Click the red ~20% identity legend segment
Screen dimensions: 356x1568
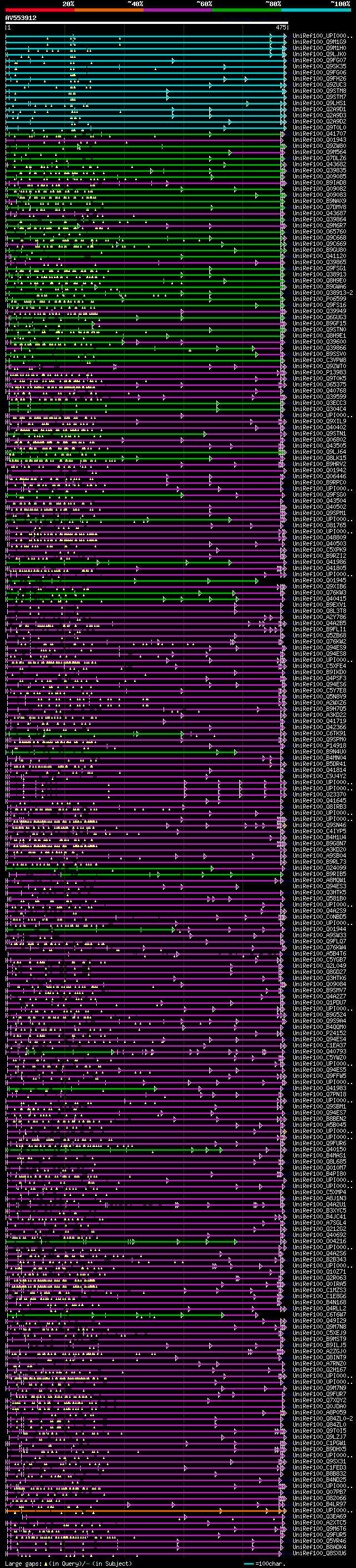coord(39,10)
